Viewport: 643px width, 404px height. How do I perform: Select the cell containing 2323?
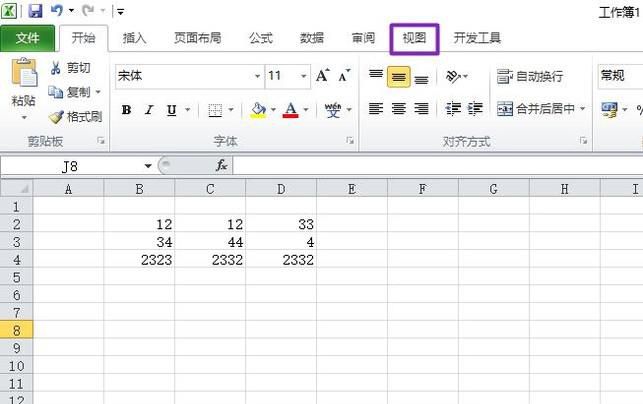tap(139, 260)
